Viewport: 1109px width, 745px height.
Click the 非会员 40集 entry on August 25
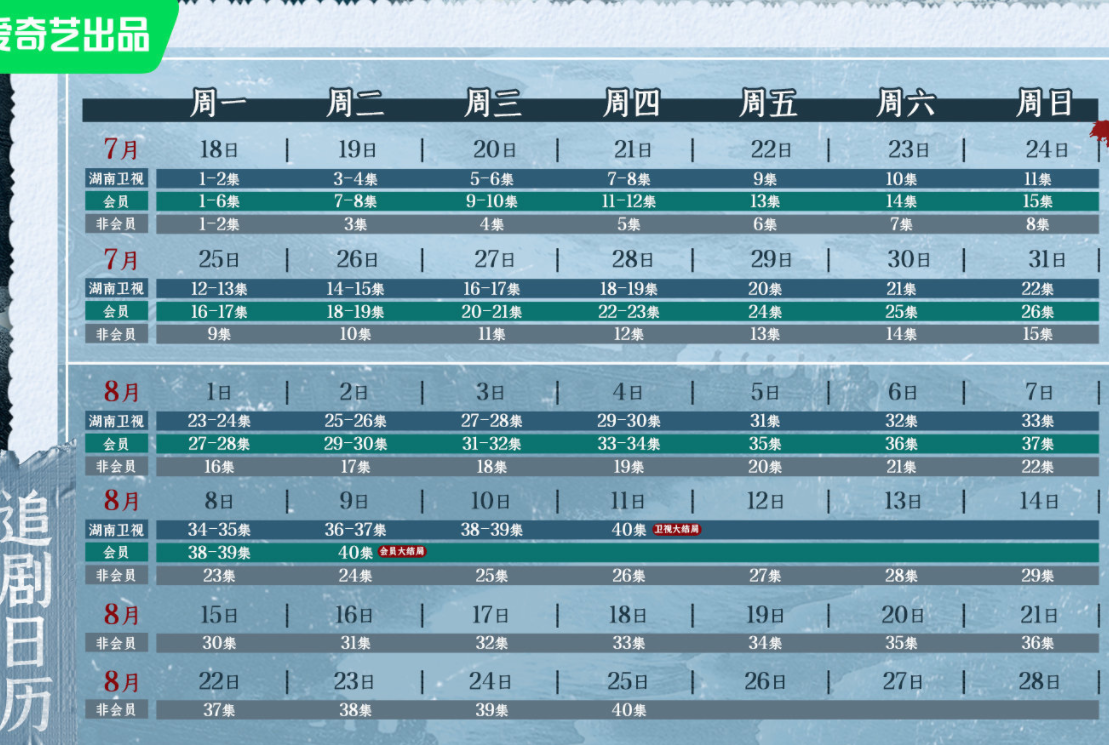pos(629,710)
